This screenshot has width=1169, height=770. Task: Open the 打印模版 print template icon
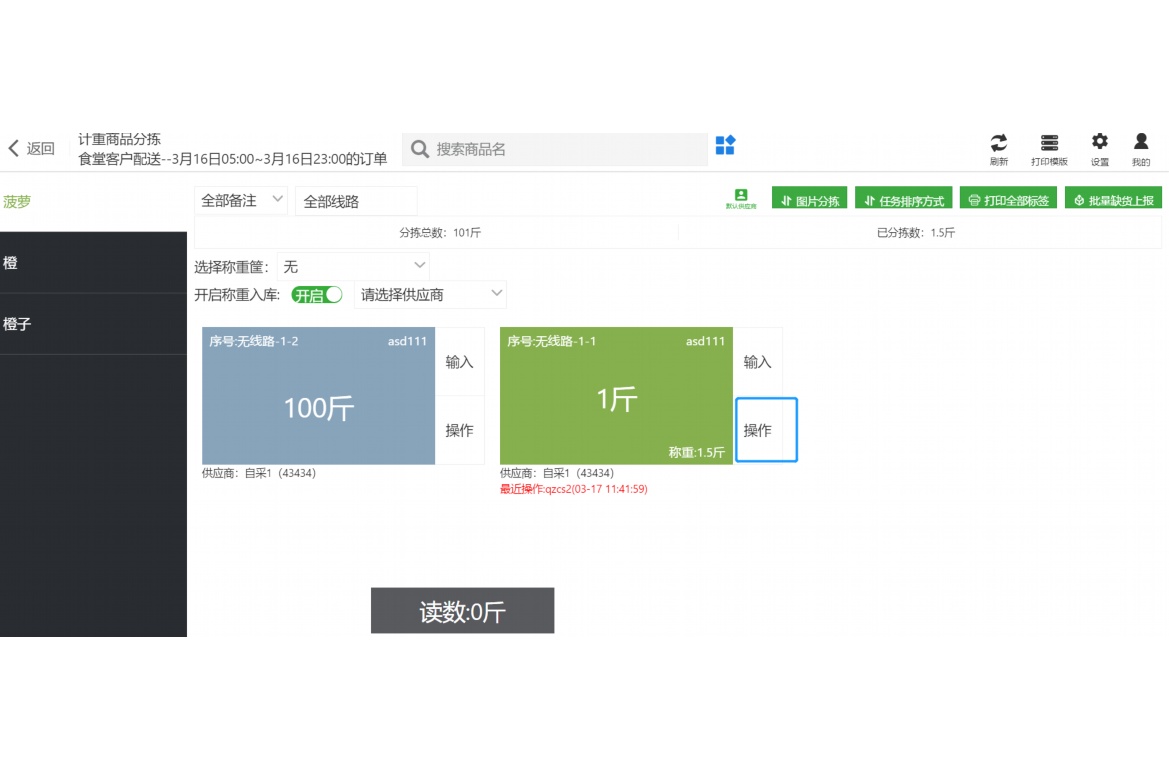(1049, 149)
